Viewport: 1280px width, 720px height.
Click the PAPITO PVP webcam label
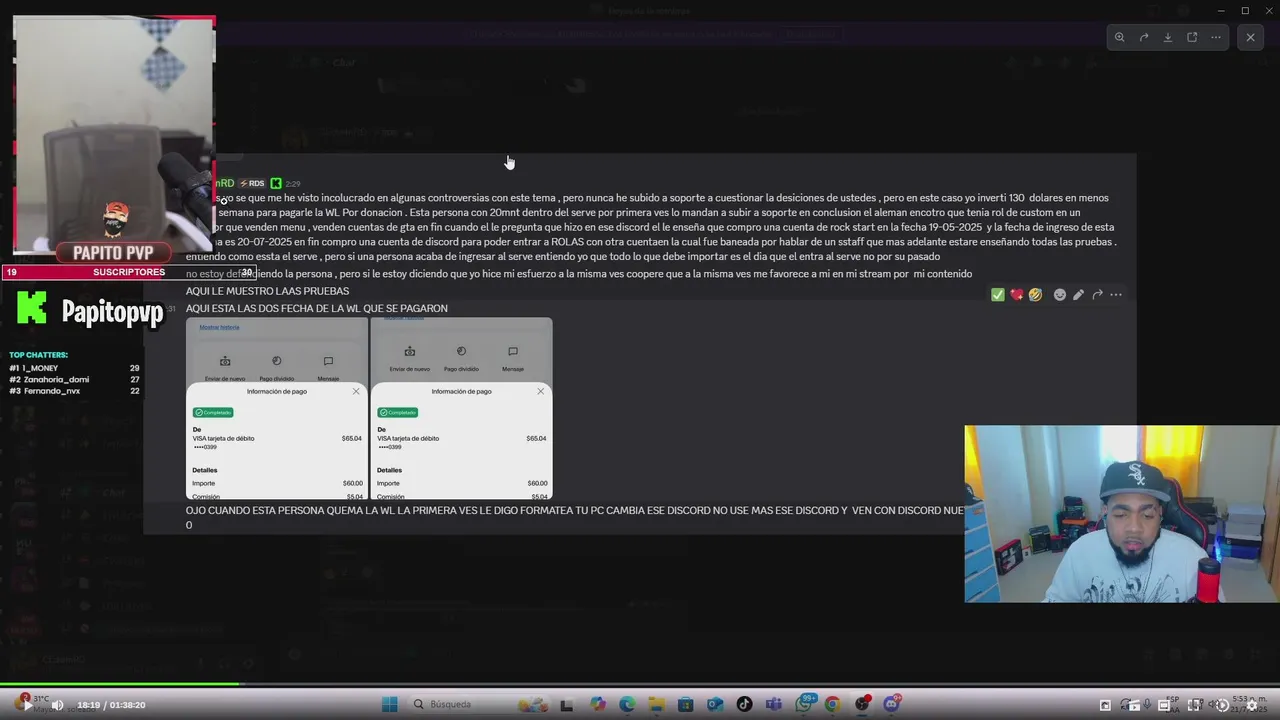click(113, 252)
